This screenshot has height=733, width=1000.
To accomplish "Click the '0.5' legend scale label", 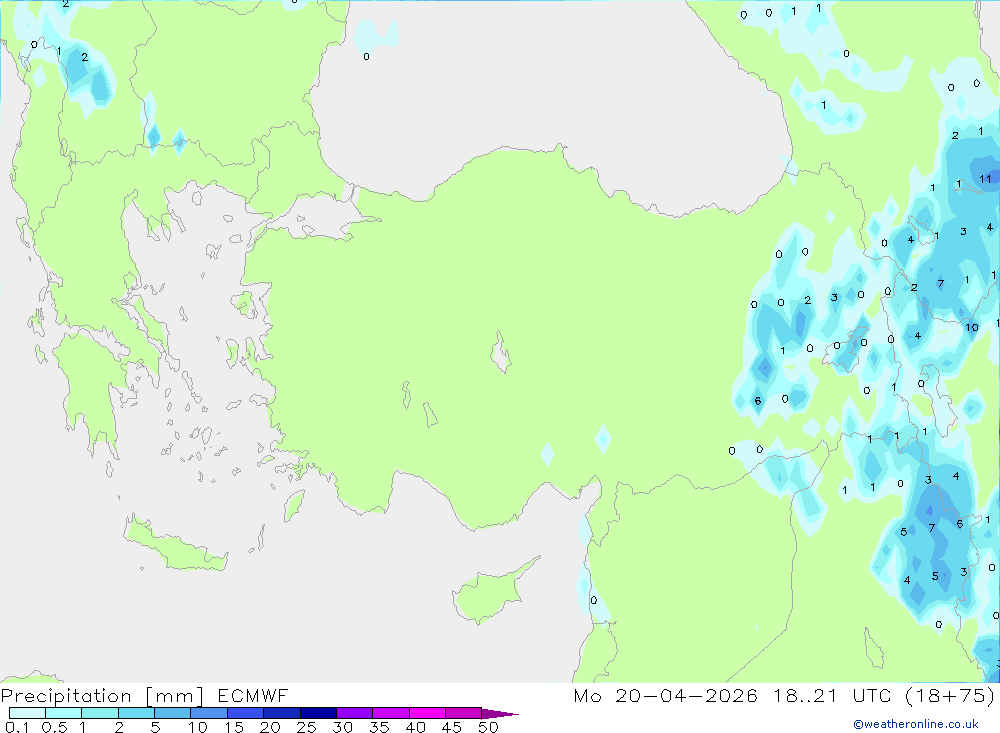I will click(54, 727).
